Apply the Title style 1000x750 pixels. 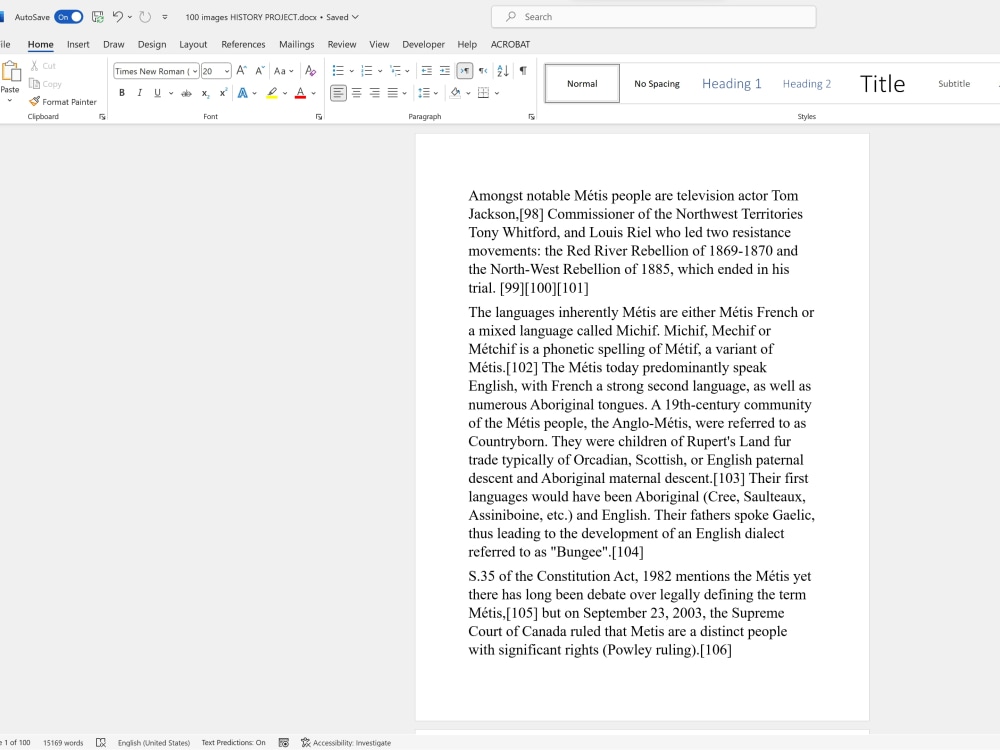882,84
